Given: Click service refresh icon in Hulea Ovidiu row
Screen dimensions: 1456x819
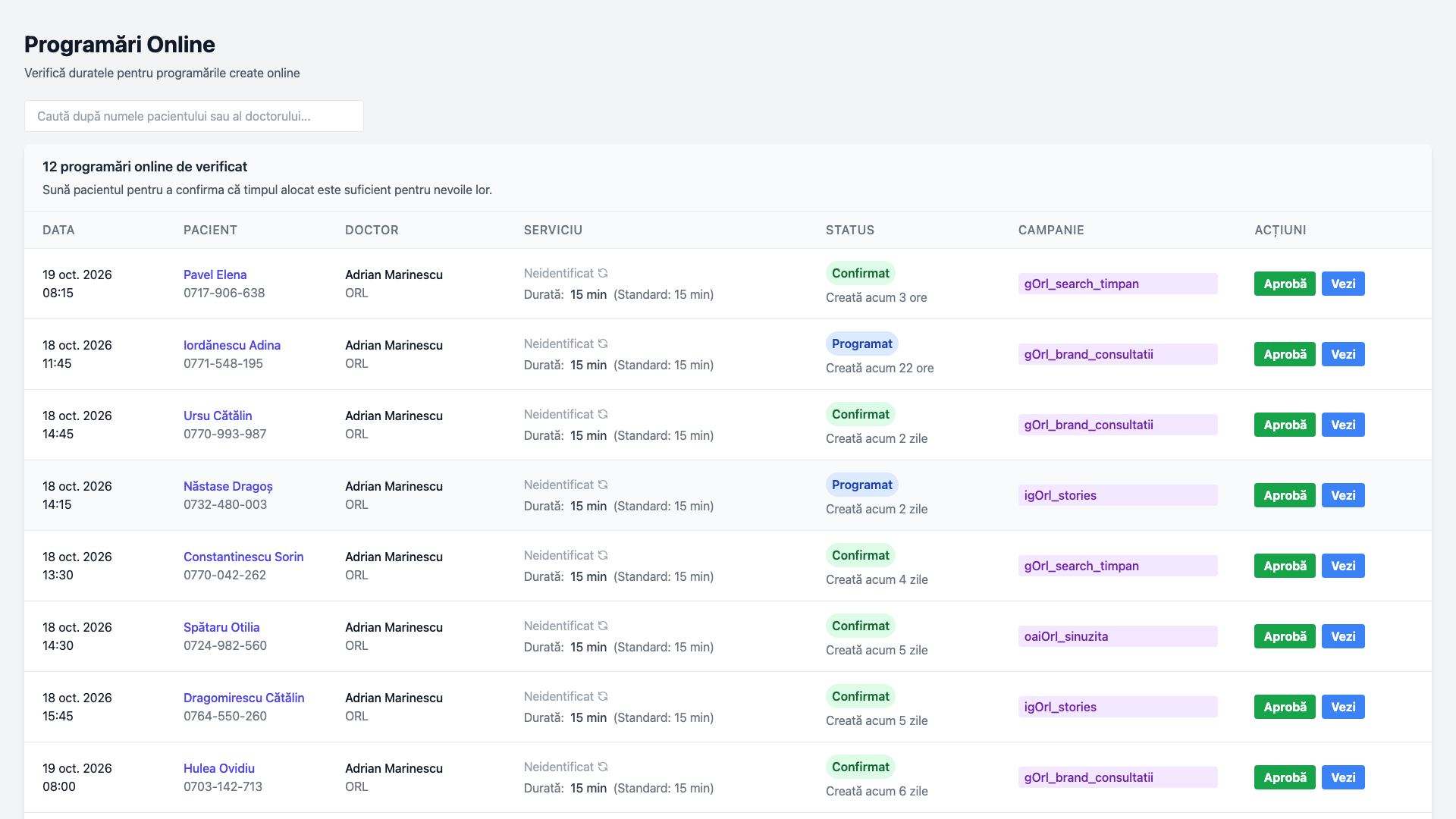Looking at the screenshot, I should click(x=603, y=767).
